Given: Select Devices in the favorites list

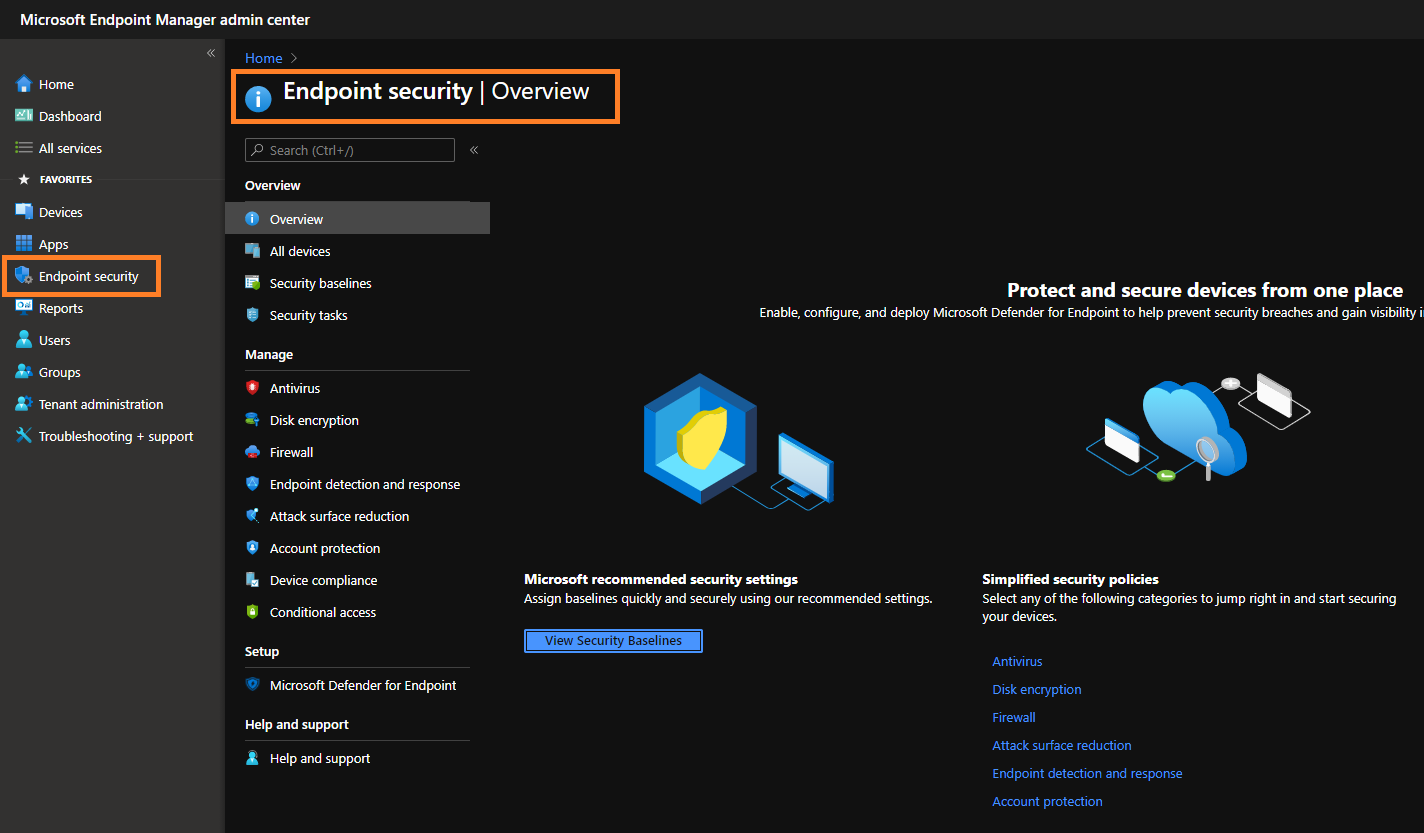Looking at the screenshot, I should click(60, 212).
